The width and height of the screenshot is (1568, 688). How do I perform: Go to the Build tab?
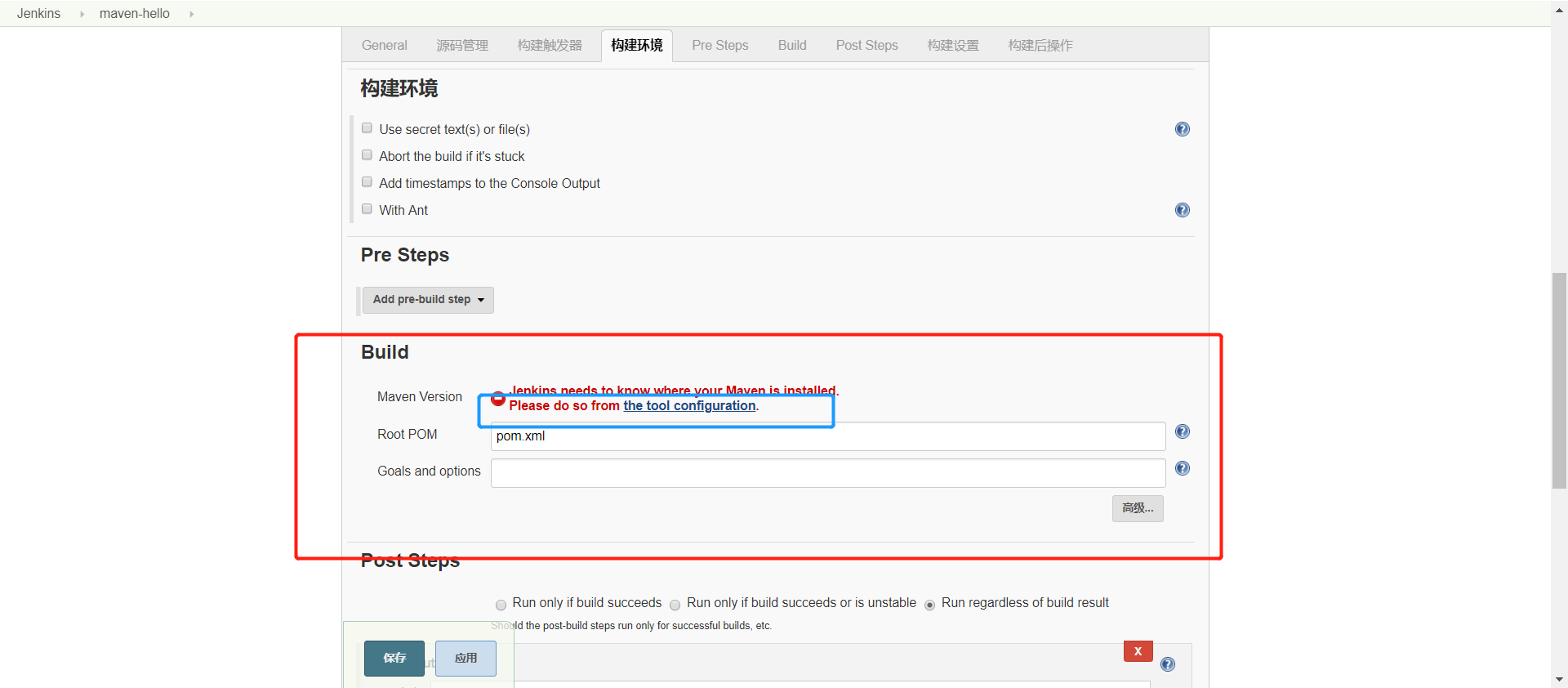[x=792, y=46]
